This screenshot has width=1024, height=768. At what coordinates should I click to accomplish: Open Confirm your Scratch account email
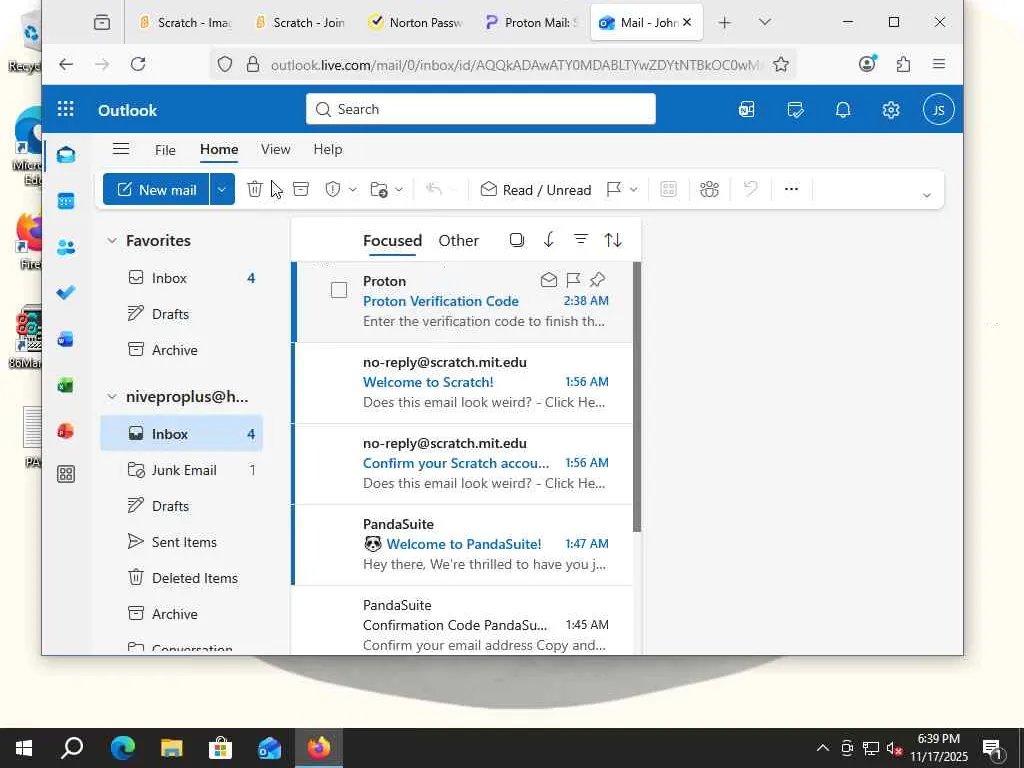(x=462, y=463)
